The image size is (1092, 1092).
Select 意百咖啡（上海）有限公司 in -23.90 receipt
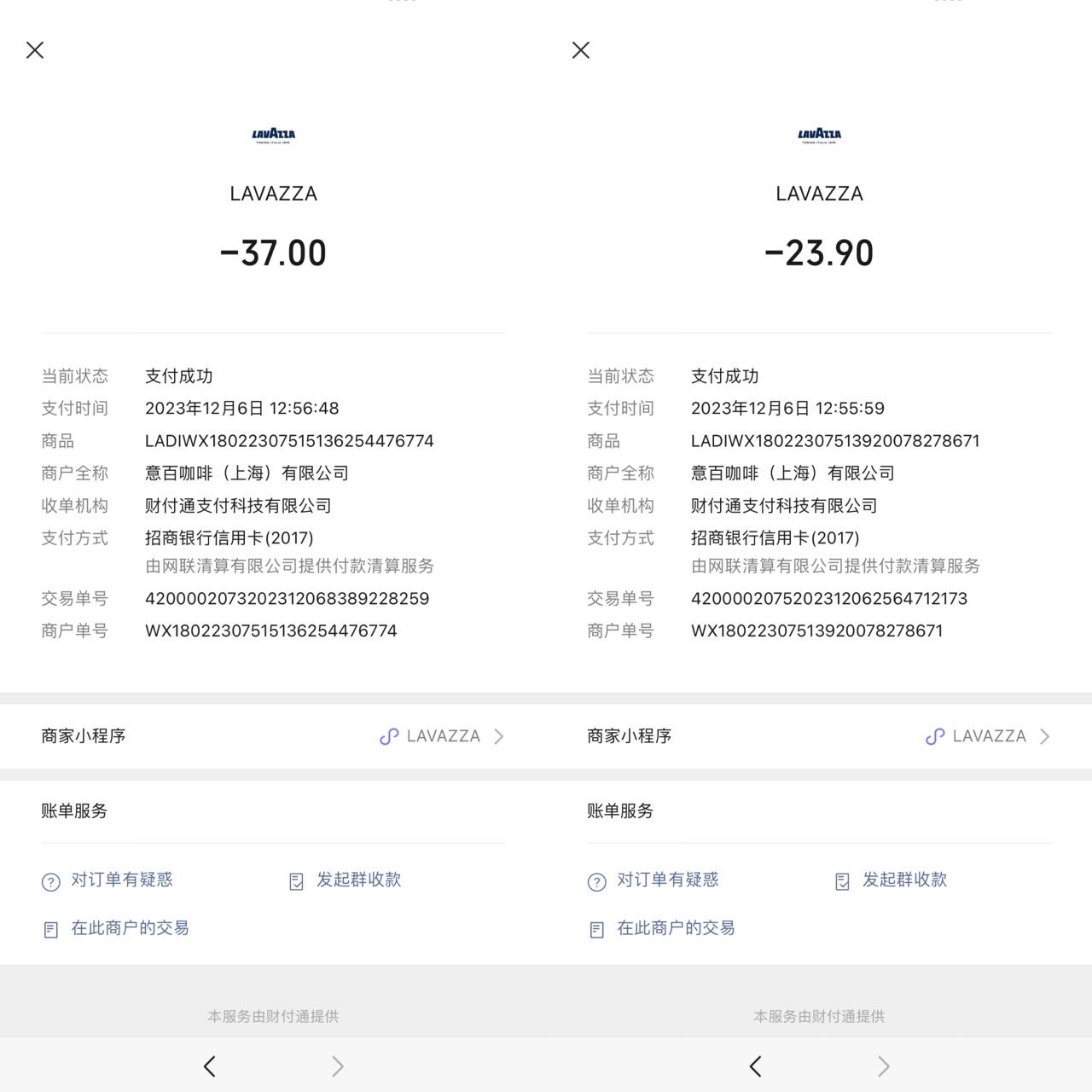[x=793, y=473]
